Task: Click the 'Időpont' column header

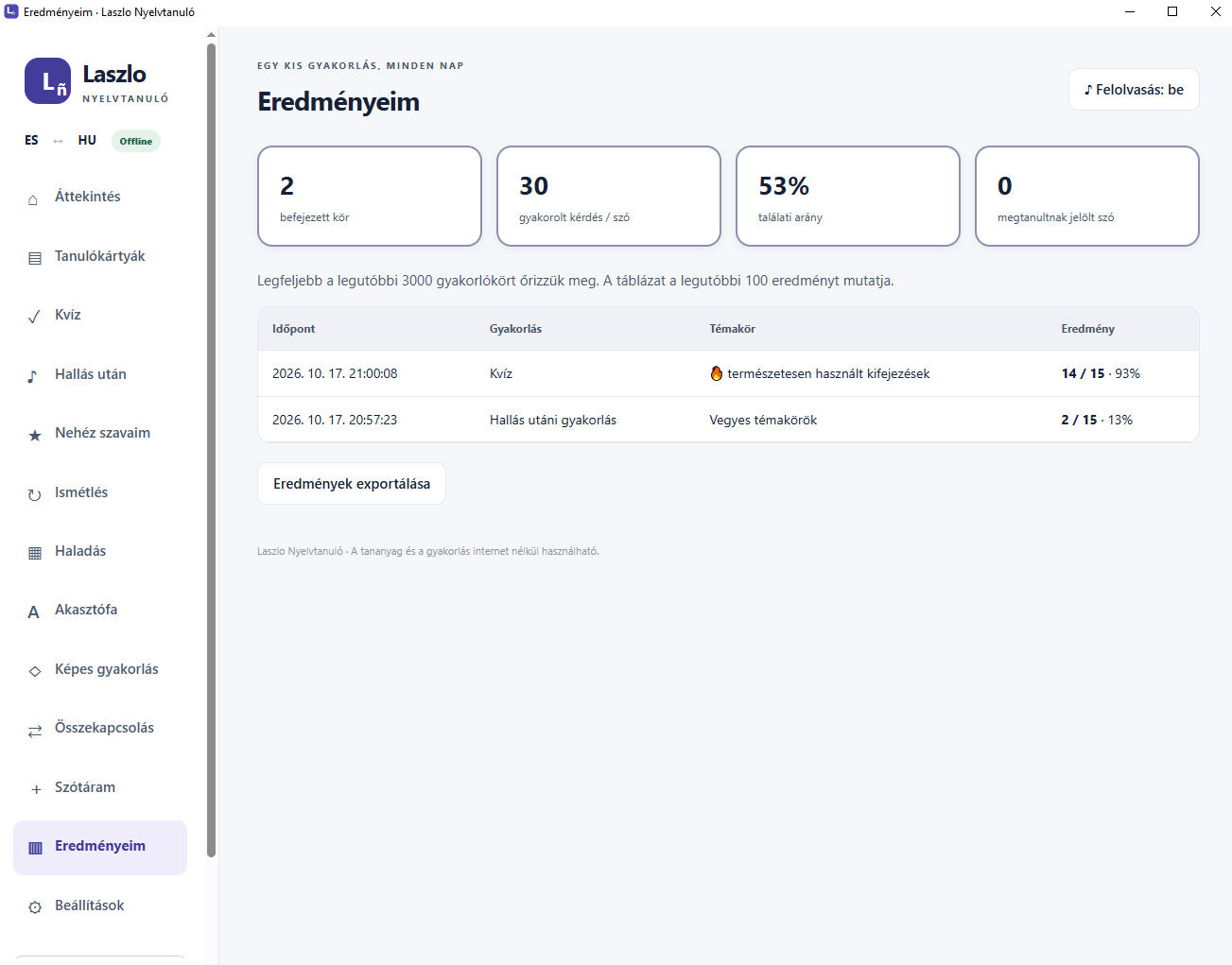Action: pyautogui.click(x=294, y=329)
